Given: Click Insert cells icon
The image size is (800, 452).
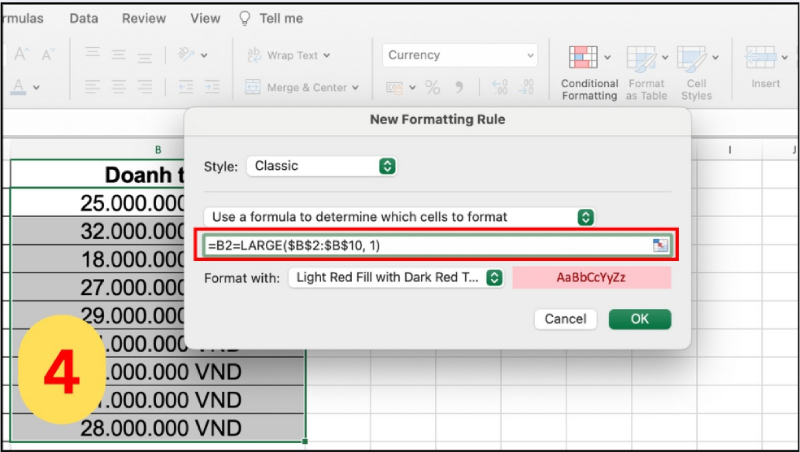Looking at the screenshot, I should click(761, 57).
